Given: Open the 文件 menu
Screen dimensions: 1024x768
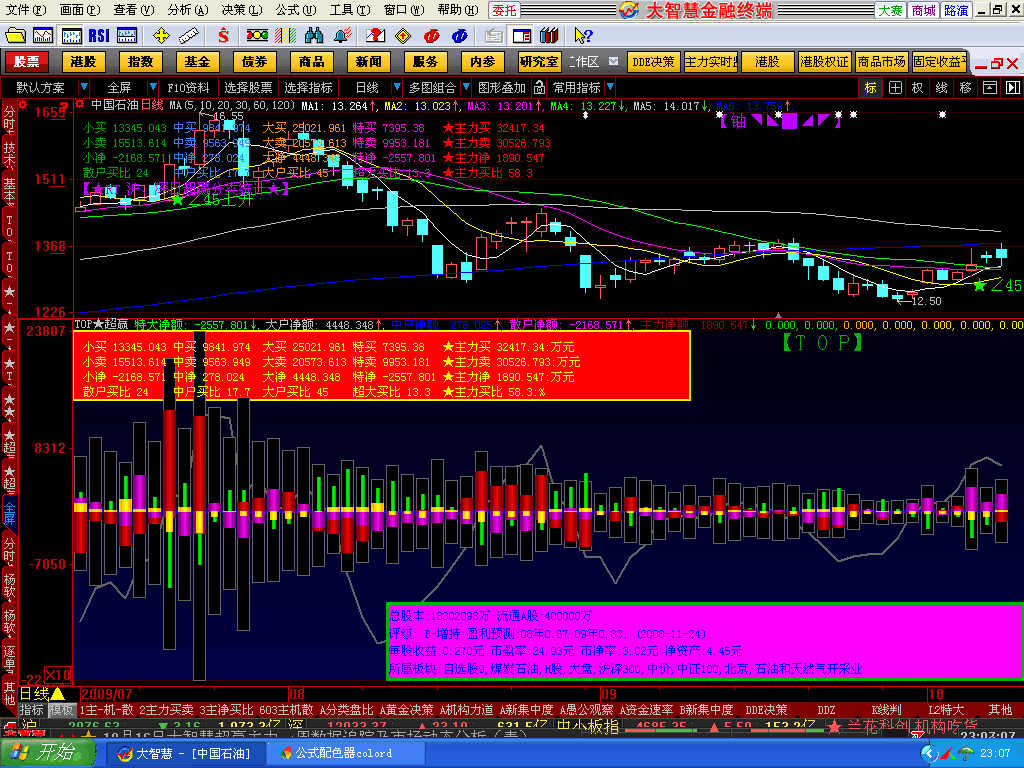Looking at the screenshot, I should click(26, 10).
